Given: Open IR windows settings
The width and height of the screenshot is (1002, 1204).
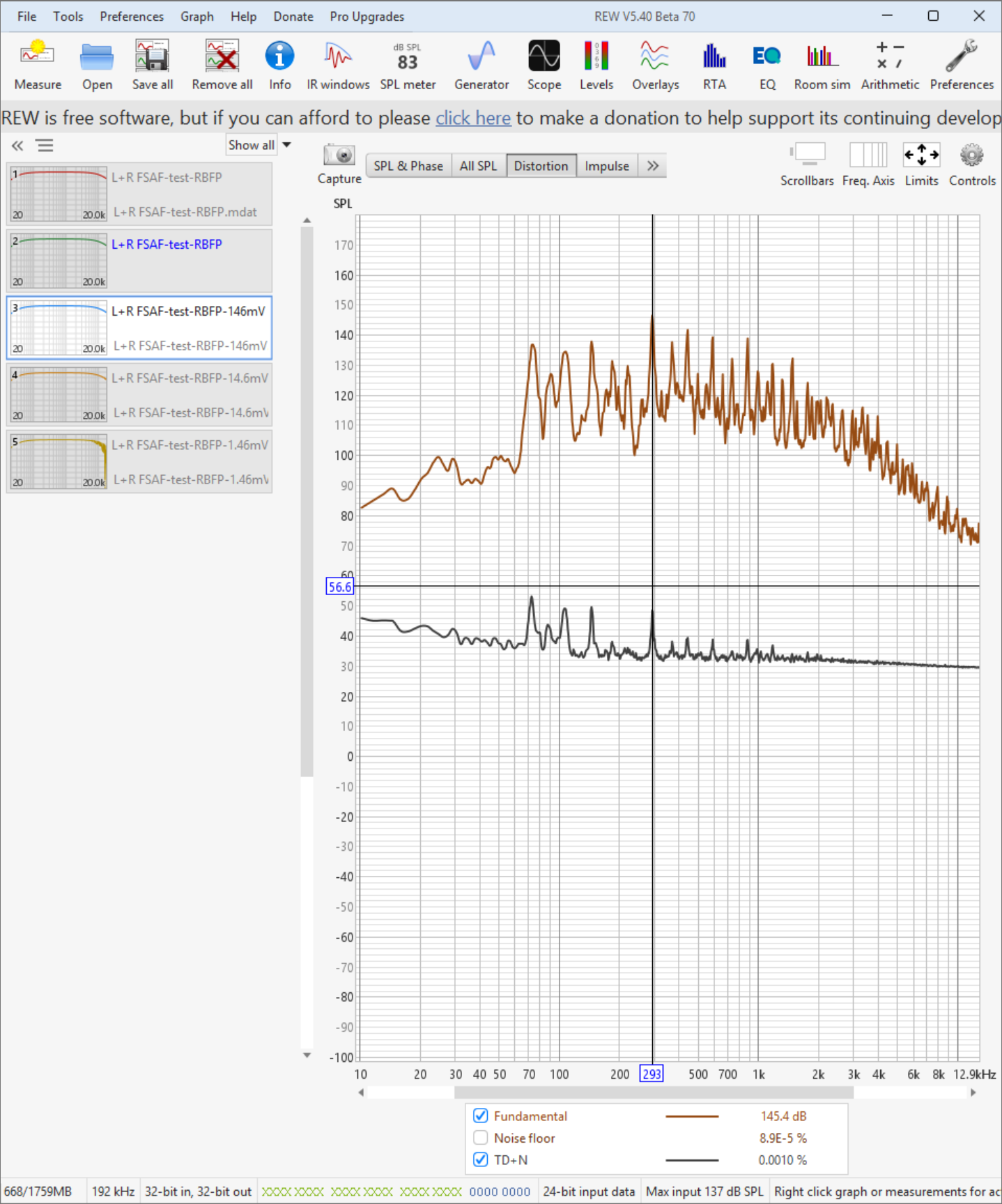Looking at the screenshot, I should click(x=338, y=65).
